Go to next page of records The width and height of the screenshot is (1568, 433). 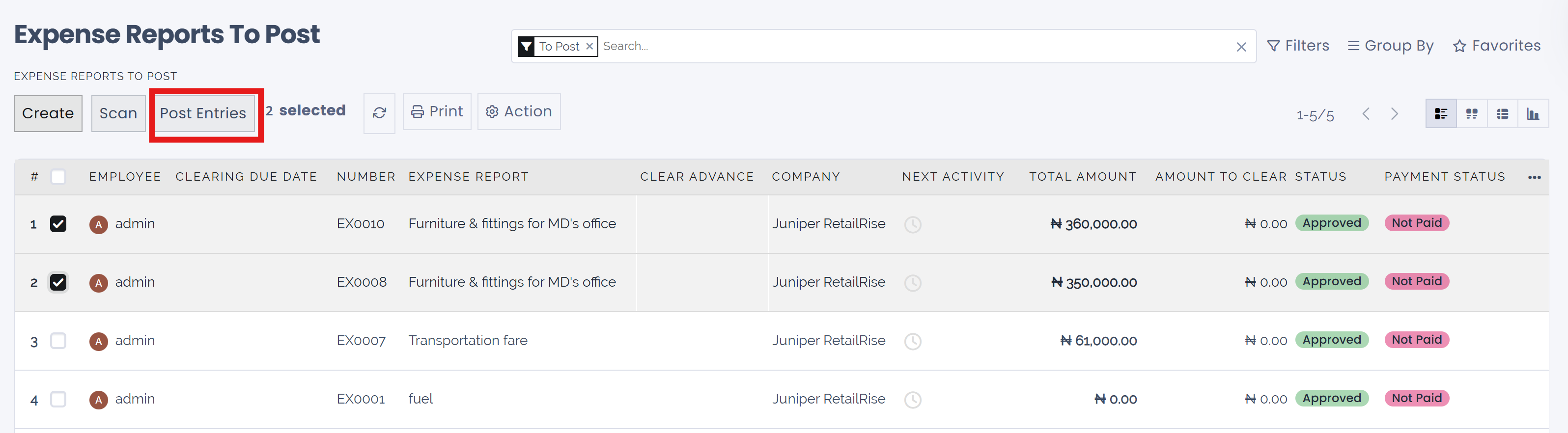click(1395, 114)
